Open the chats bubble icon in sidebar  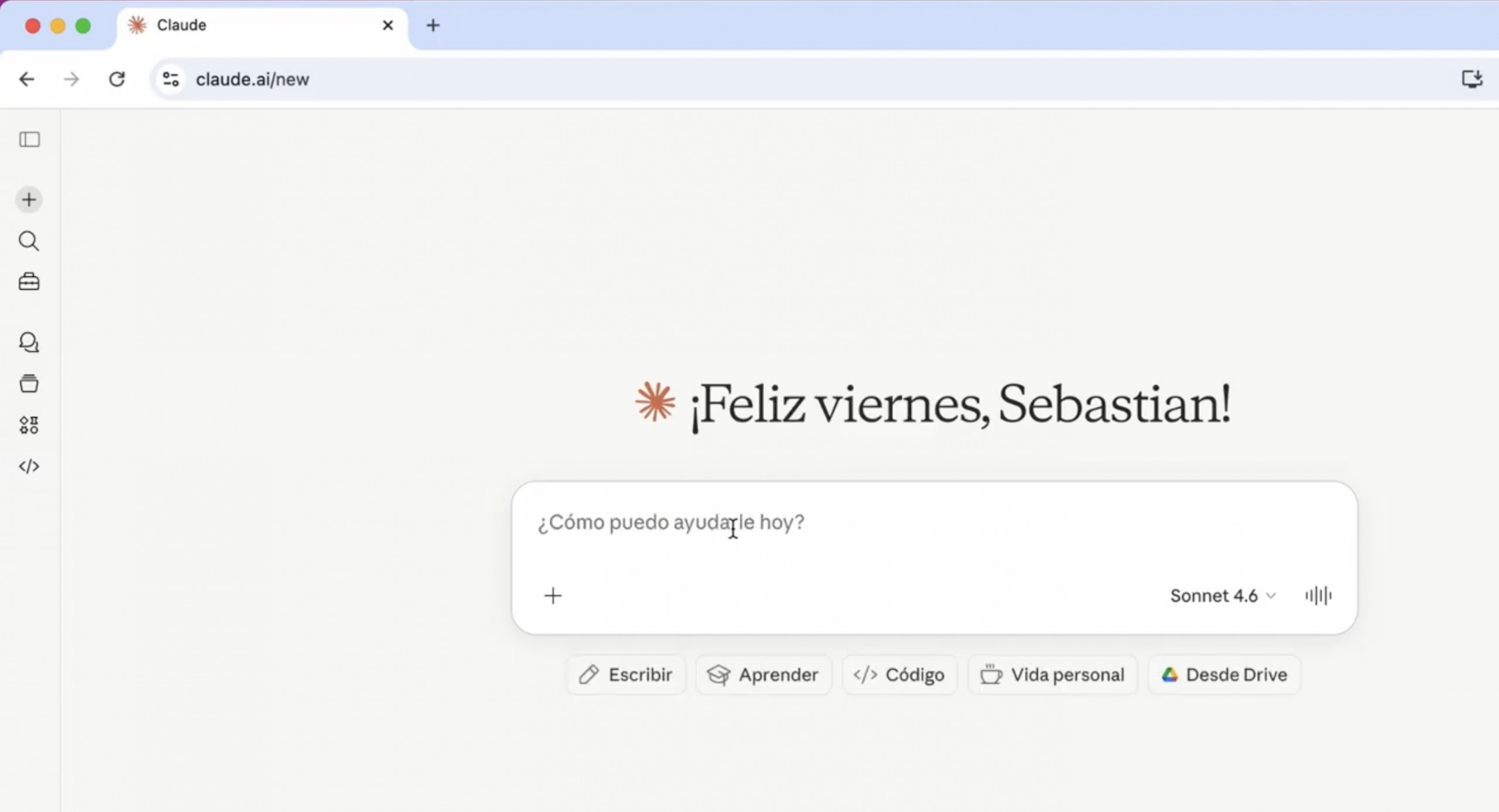coord(29,342)
